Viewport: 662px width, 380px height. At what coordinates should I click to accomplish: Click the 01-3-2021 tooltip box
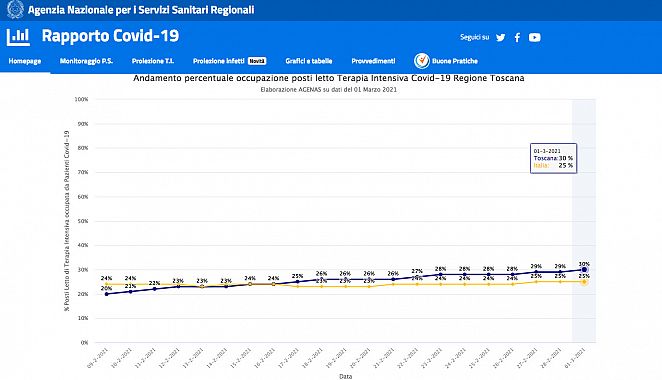(x=553, y=158)
